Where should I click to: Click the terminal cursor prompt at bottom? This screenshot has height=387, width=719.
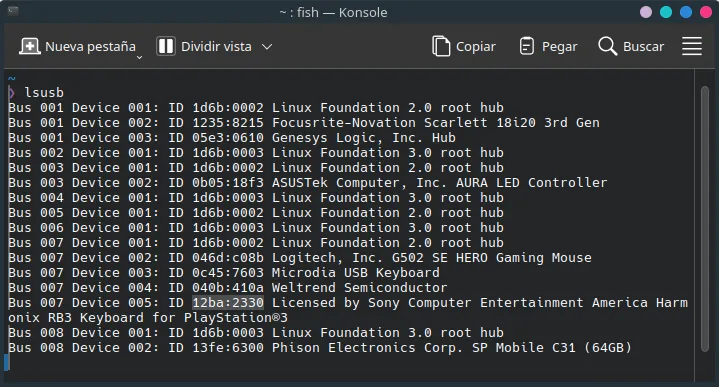tap(6, 362)
